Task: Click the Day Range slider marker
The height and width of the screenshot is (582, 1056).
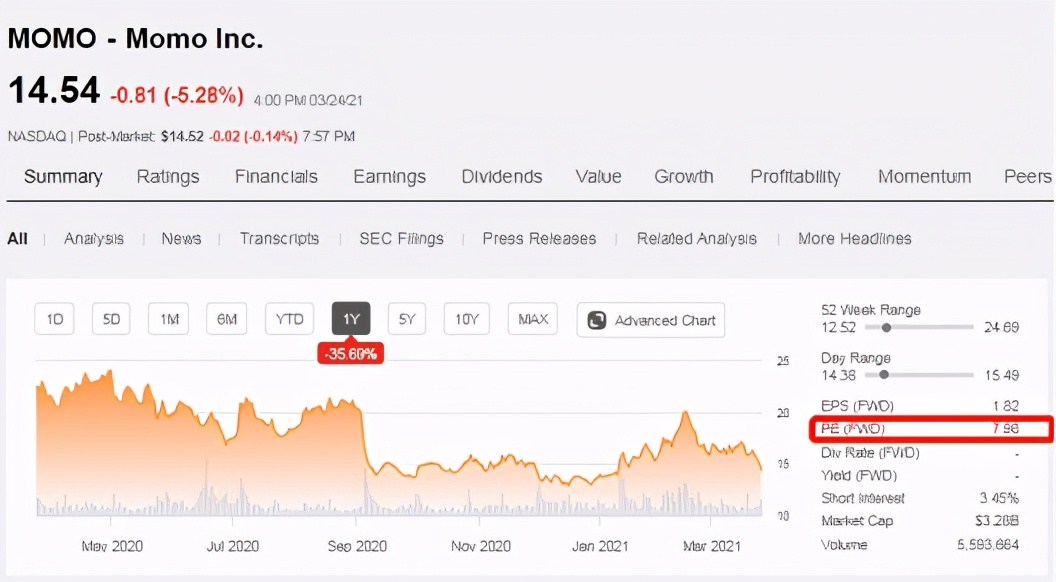Action: [883, 375]
